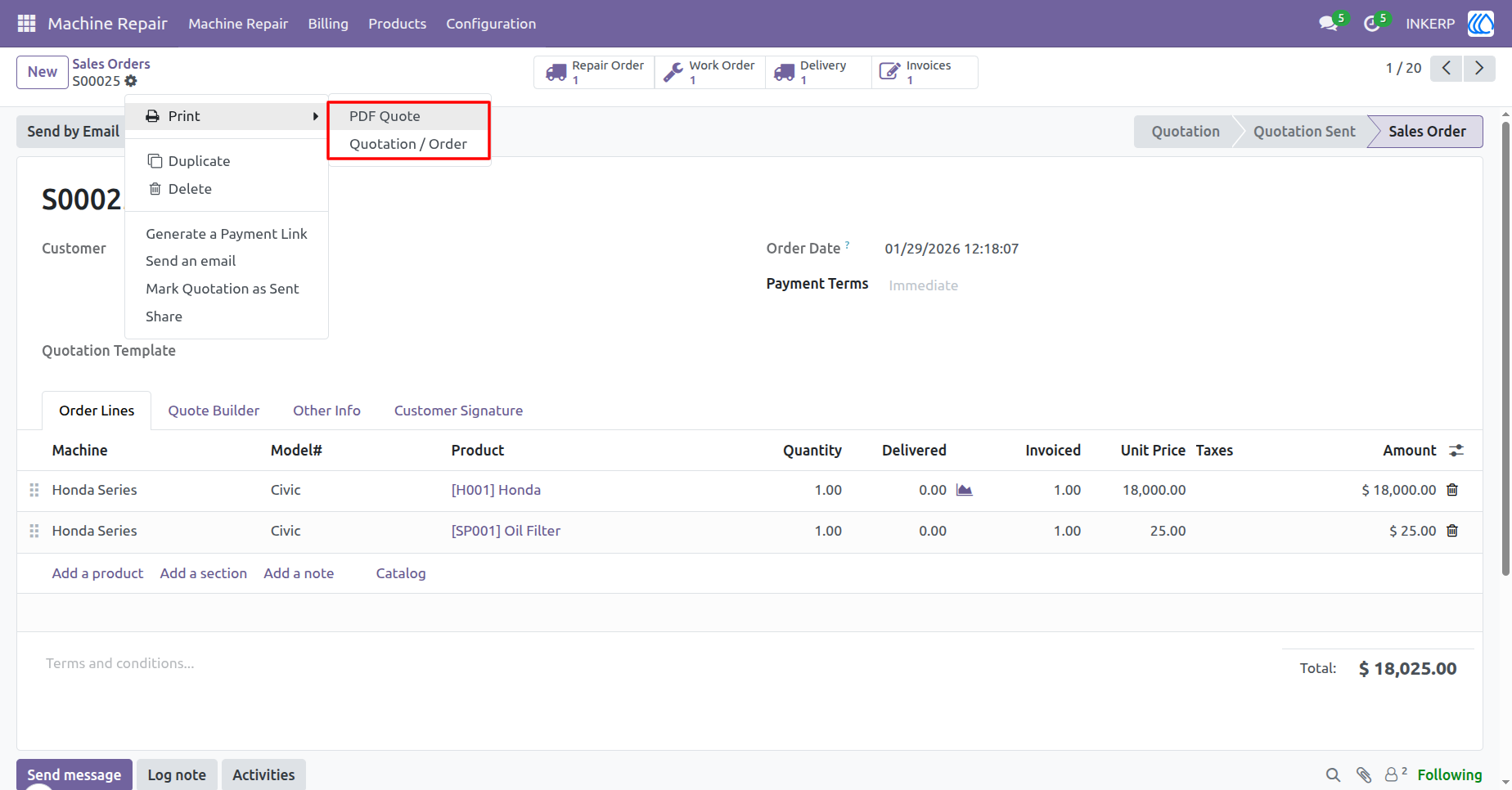
Task: Toggle the Following subscription status
Action: coord(1450,774)
